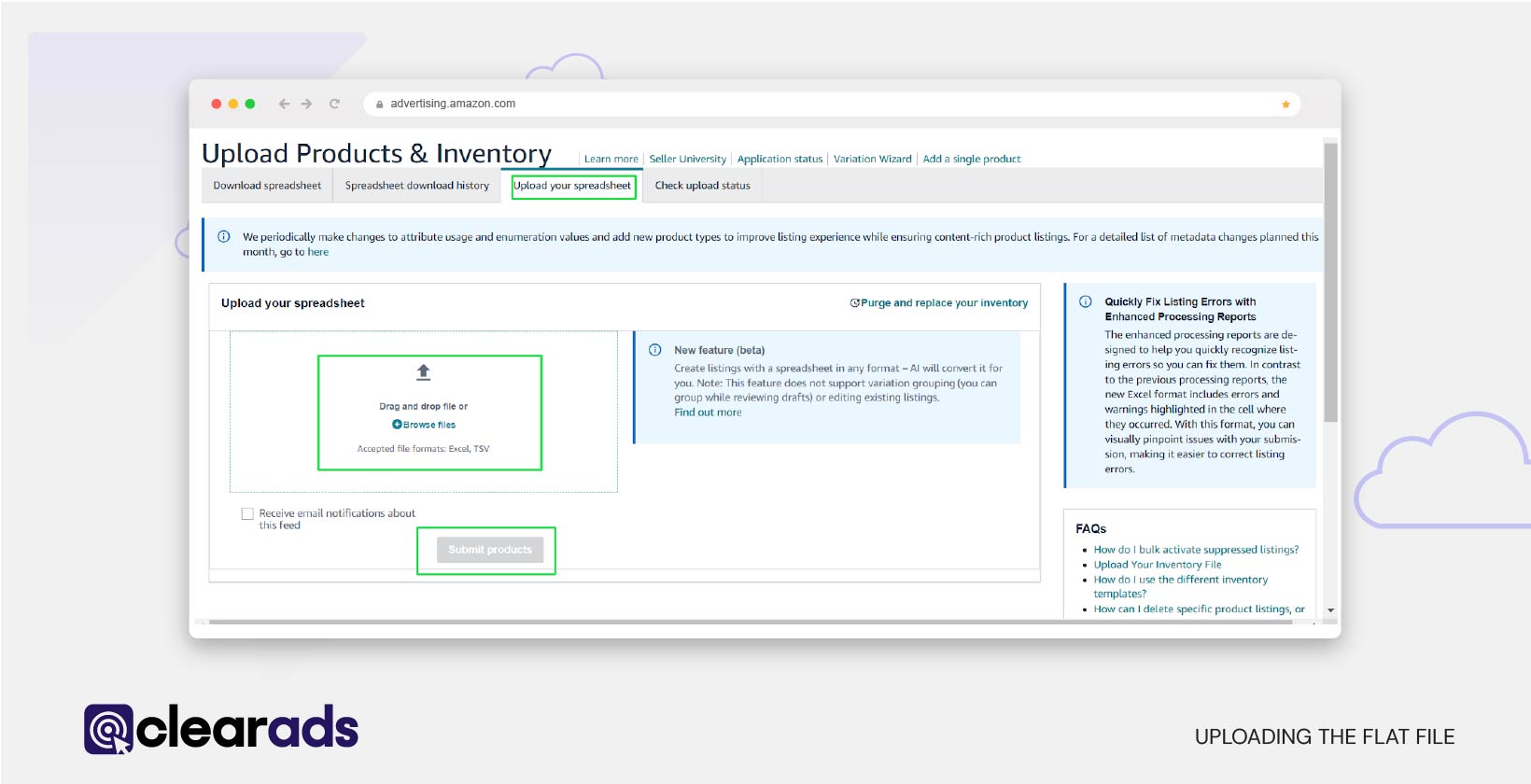Open the Variation Wizard link
This screenshot has height=784, width=1531.
873,159
